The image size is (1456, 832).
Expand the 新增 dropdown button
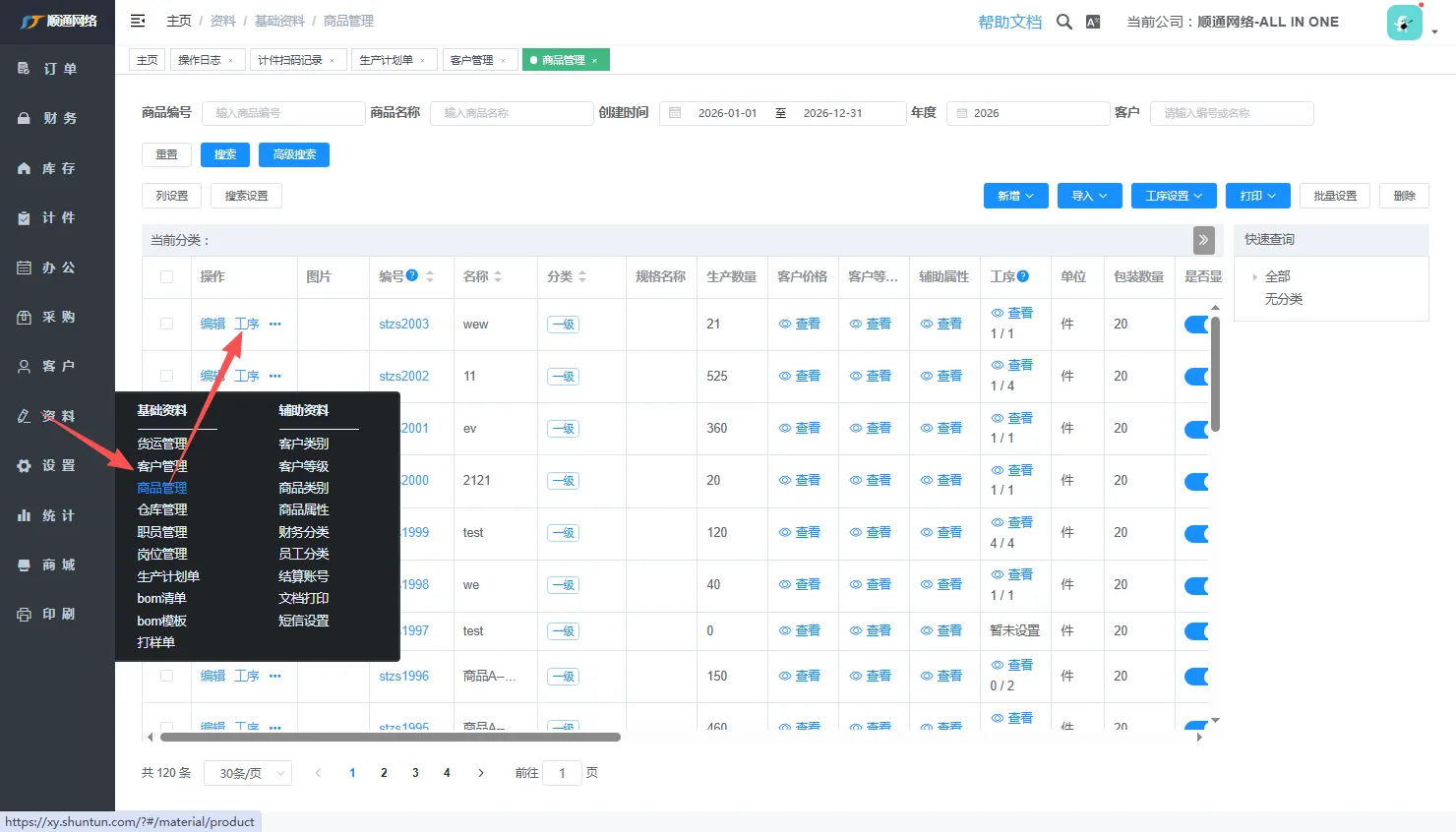pyautogui.click(x=1015, y=196)
